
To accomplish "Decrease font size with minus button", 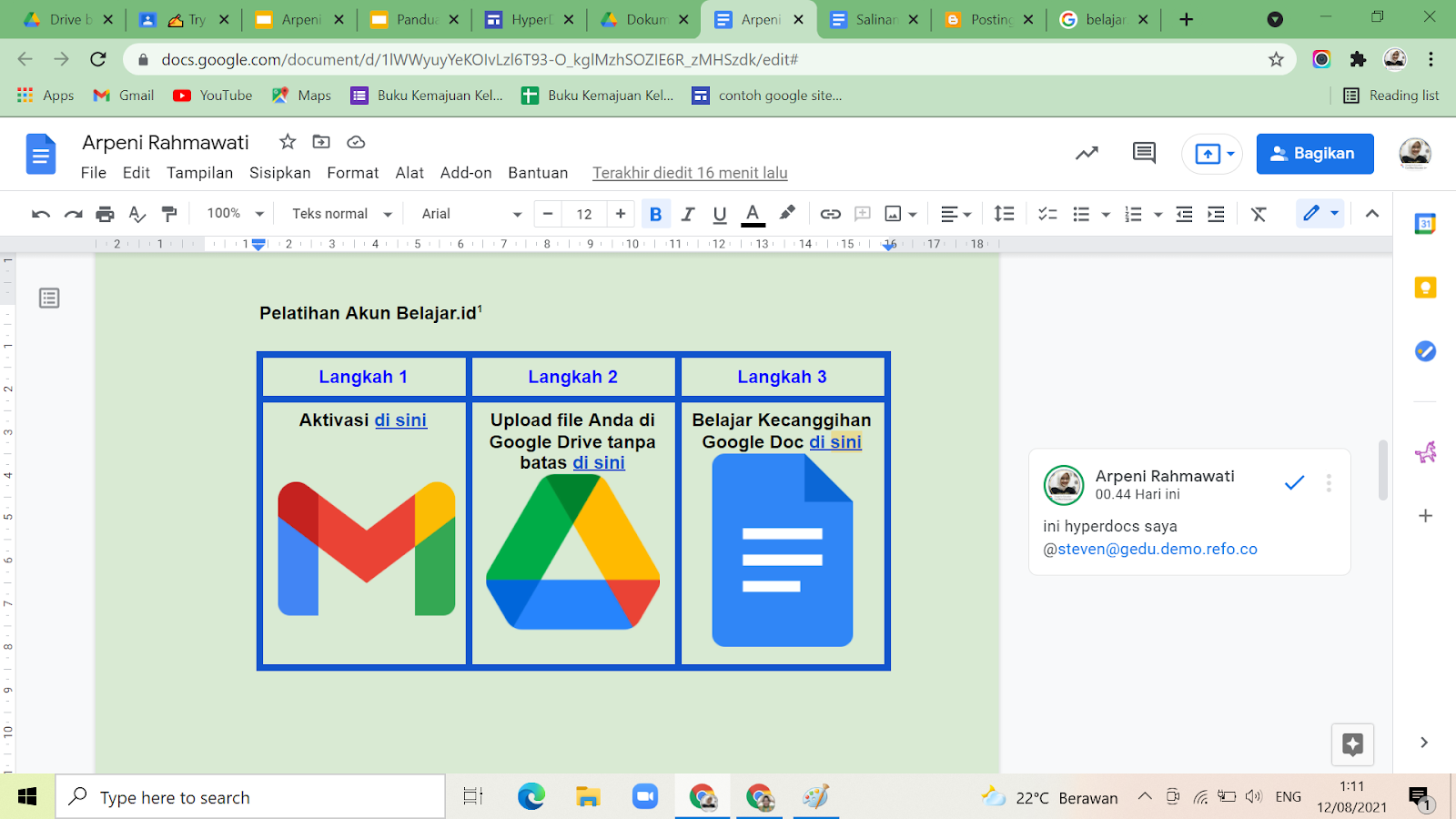I will 548,214.
